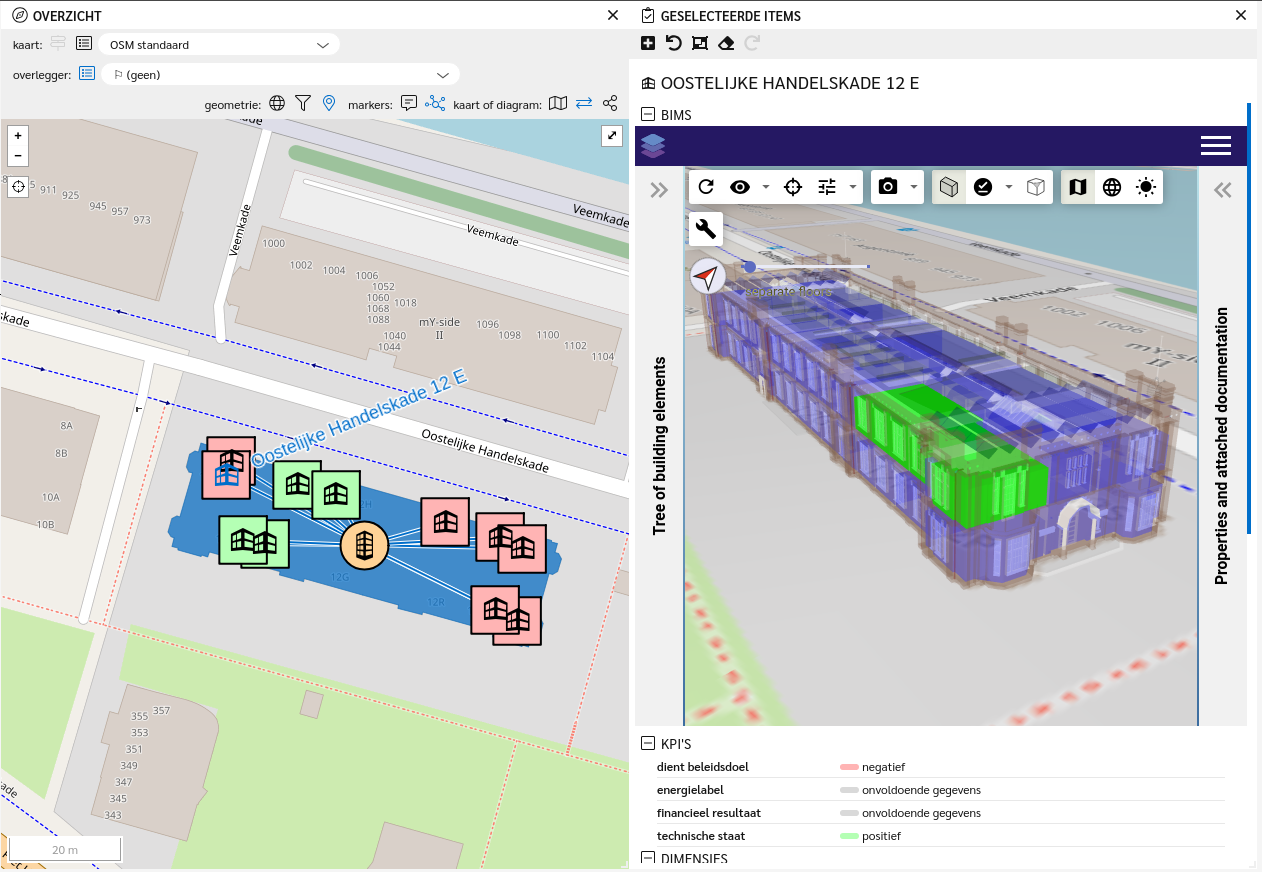The image size is (1262, 872).
Task: Click the separate floors slider handle
Action: (750, 267)
